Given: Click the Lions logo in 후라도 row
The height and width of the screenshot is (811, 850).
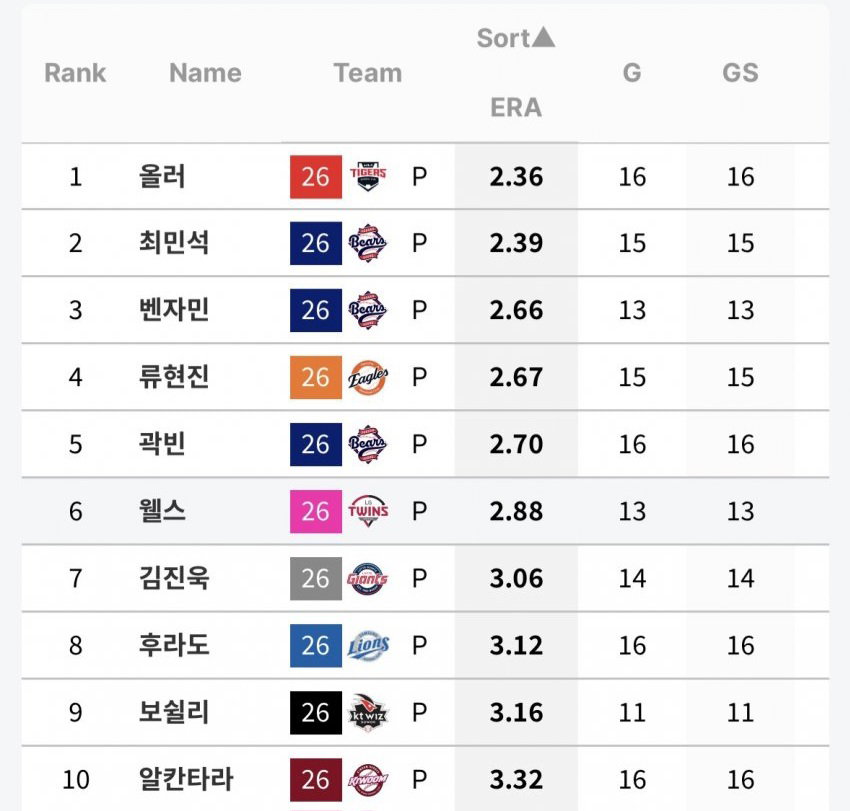Looking at the screenshot, I should (368, 646).
